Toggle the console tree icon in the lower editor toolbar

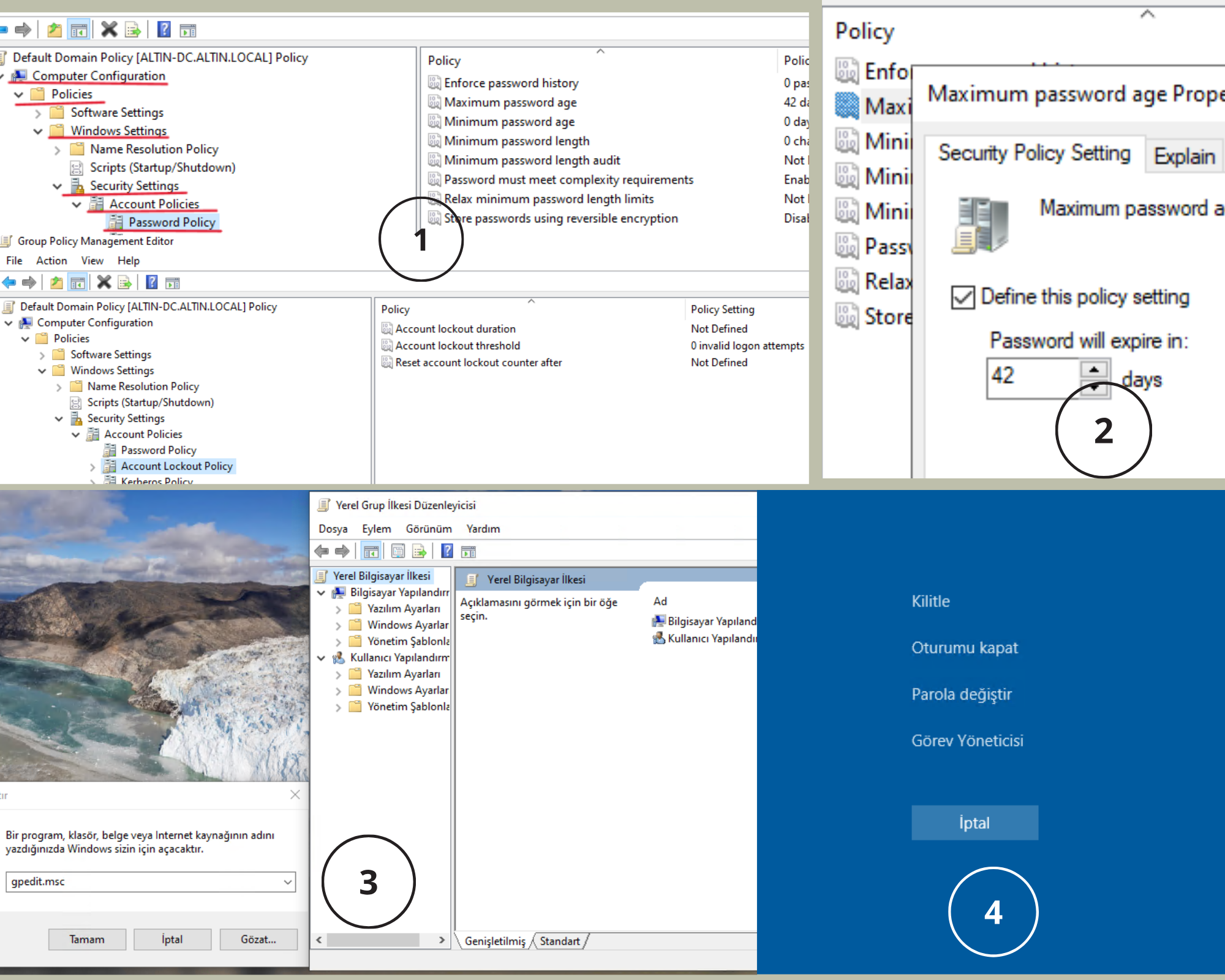[x=78, y=282]
